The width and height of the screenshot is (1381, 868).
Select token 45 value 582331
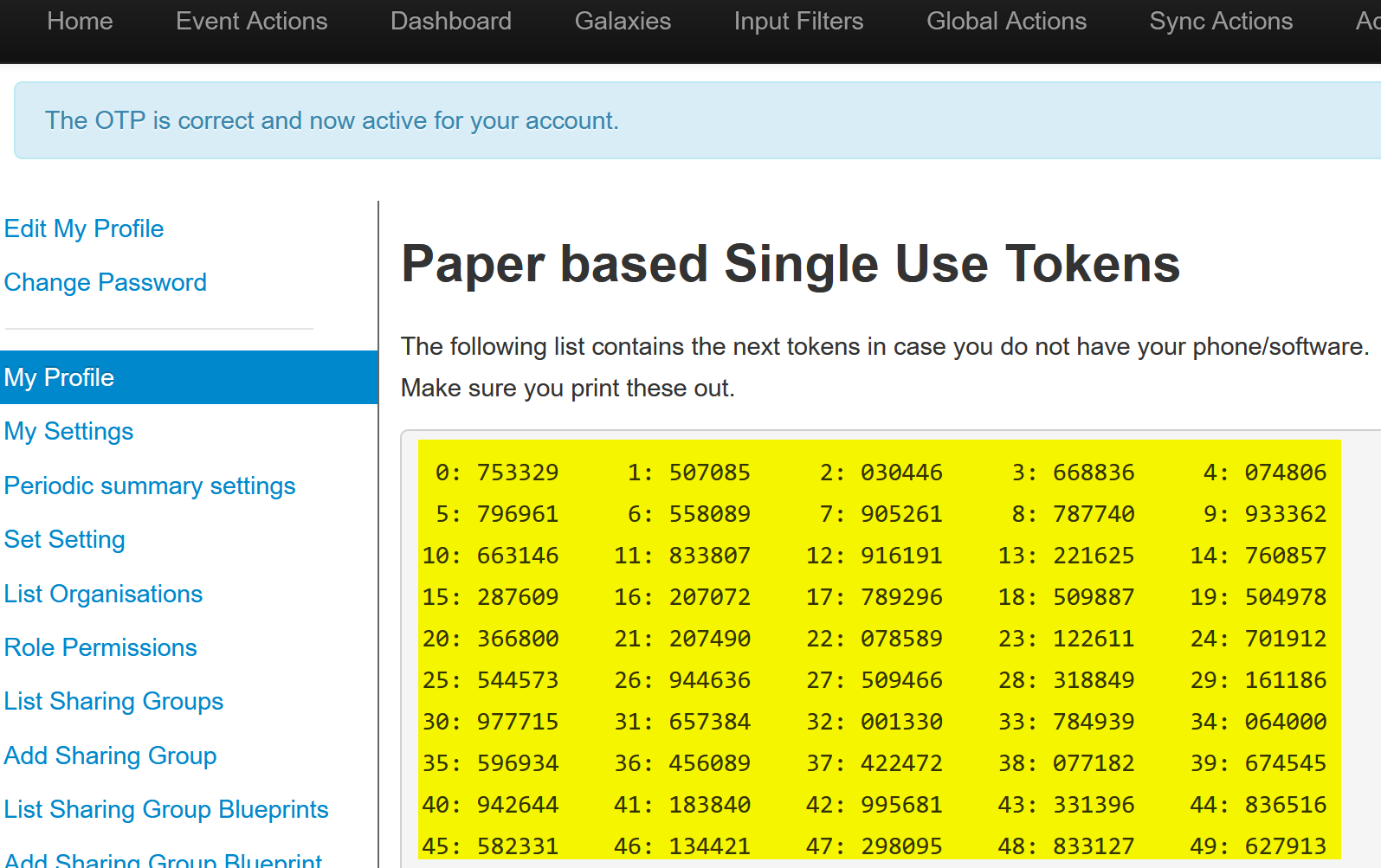click(518, 846)
